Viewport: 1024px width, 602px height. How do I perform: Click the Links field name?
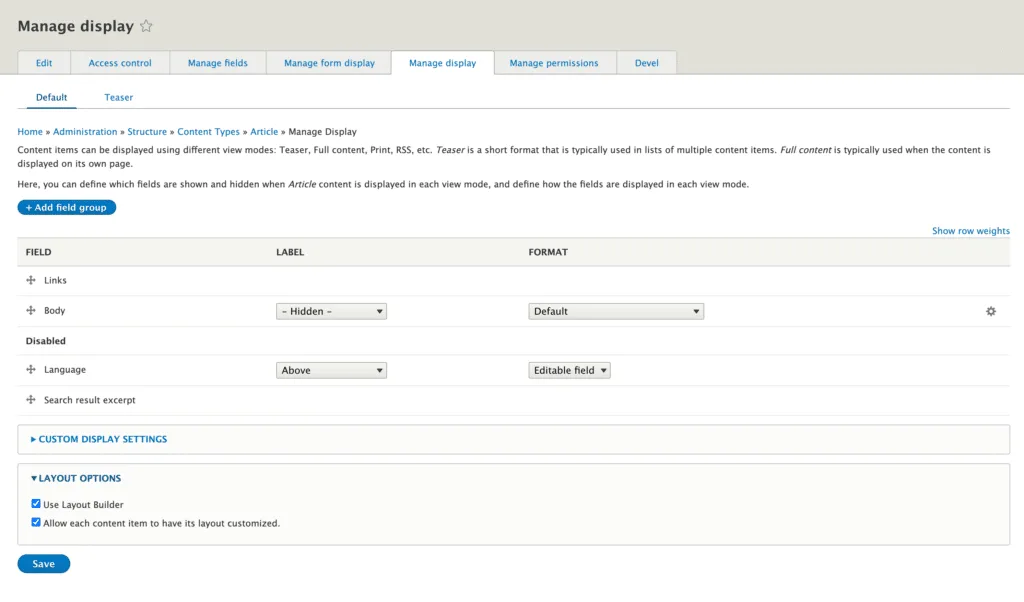(56, 280)
